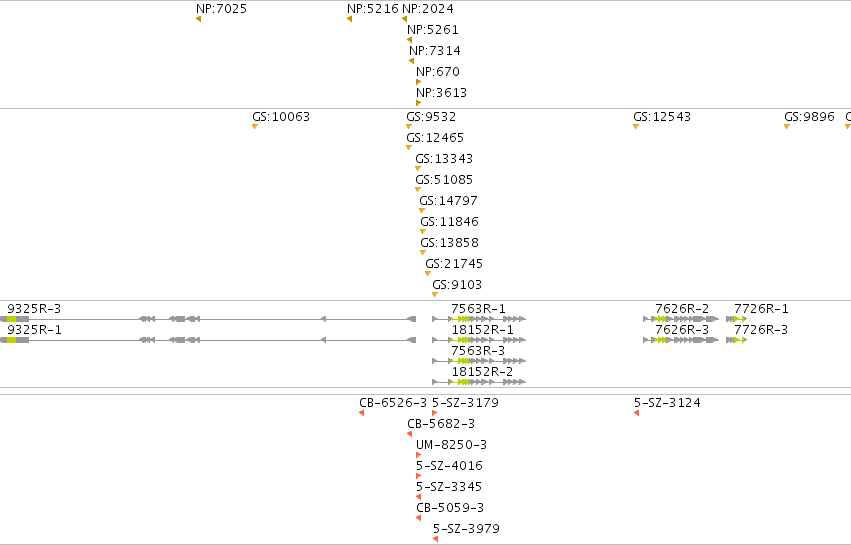Select the GS:10063 insertion marker
Image resolution: width=851 pixels, height=545 pixels.
click(255, 126)
